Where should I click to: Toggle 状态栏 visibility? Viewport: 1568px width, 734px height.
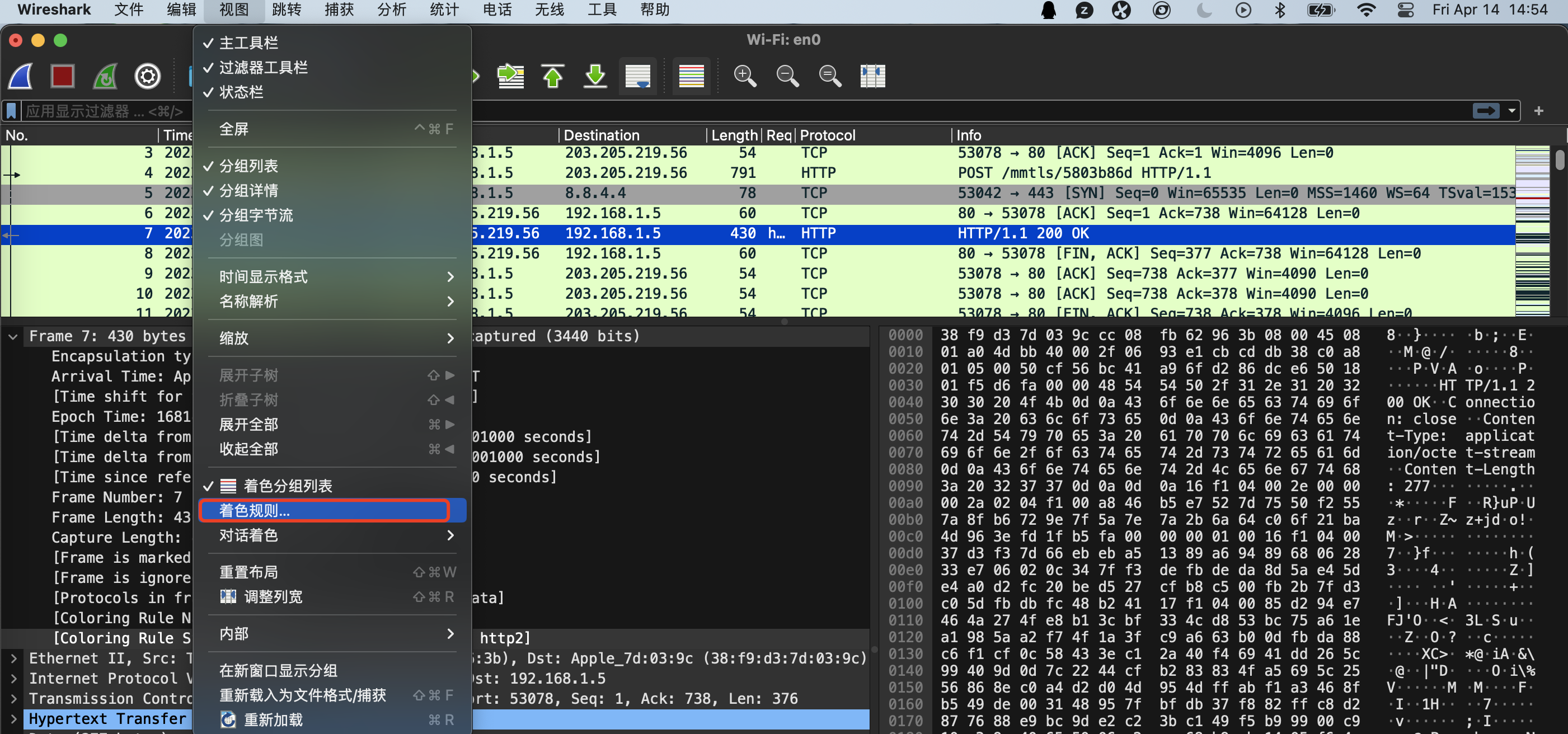click(x=332, y=92)
